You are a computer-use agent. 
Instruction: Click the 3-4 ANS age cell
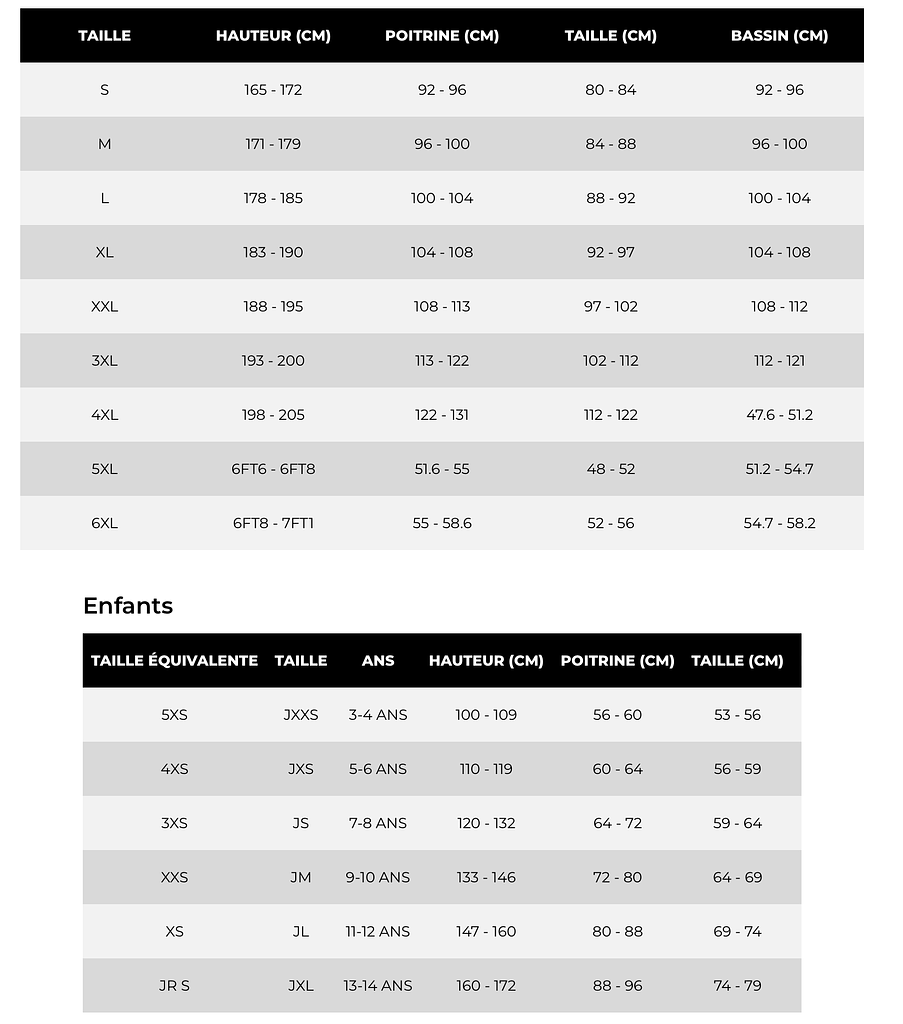coord(378,715)
